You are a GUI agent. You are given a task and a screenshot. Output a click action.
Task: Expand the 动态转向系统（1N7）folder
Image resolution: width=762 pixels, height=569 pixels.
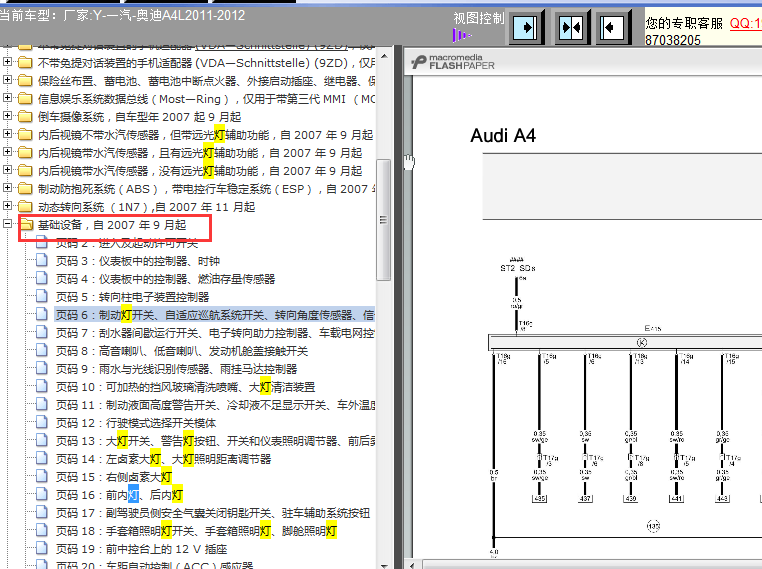tap(8, 207)
